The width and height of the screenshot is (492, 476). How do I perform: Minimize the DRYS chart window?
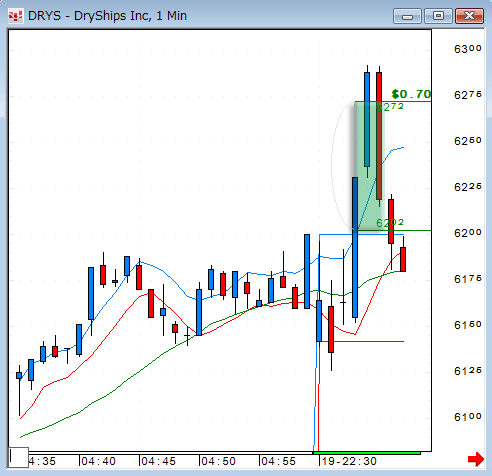(407, 16)
